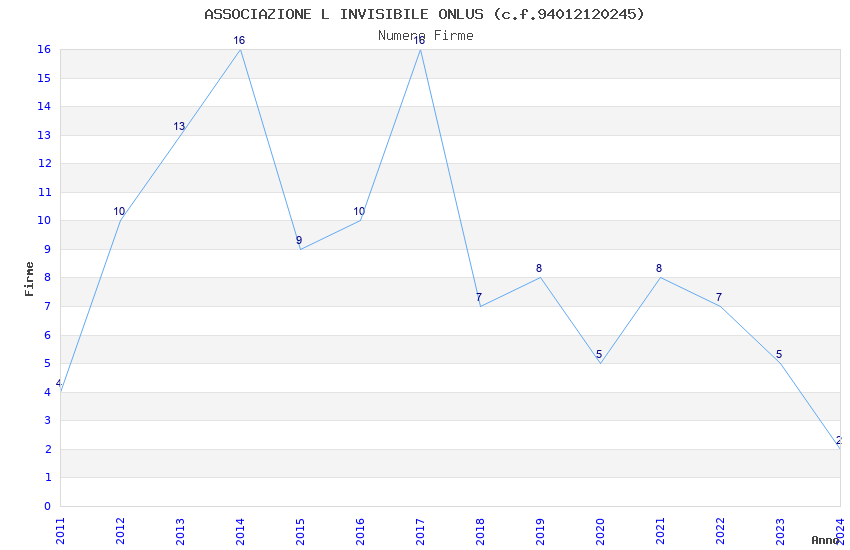Select the 2015 year label
This screenshot has width=850, height=550.
[x=300, y=531]
